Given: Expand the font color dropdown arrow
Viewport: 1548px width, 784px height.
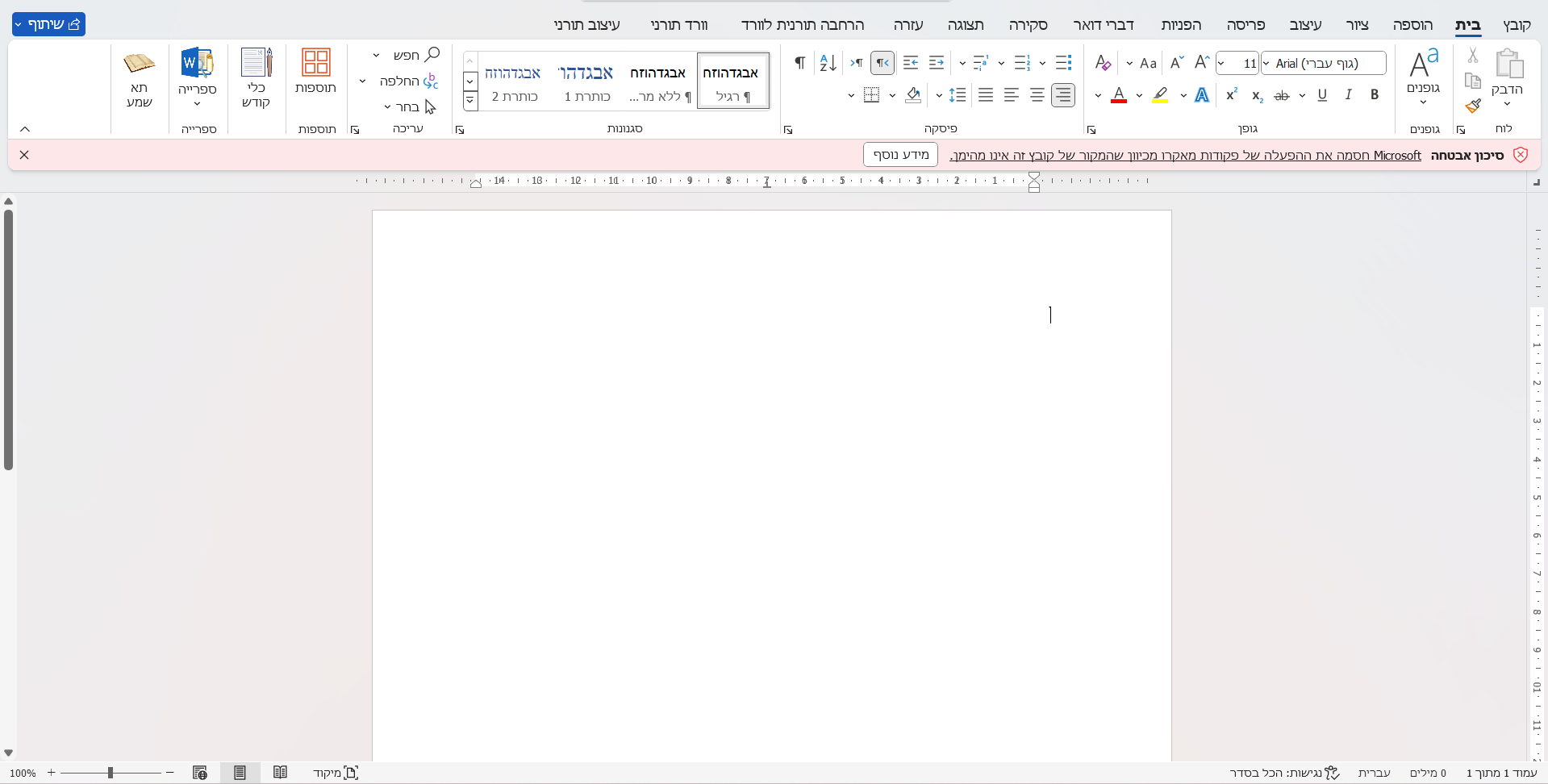Looking at the screenshot, I should click(1098, 95).
